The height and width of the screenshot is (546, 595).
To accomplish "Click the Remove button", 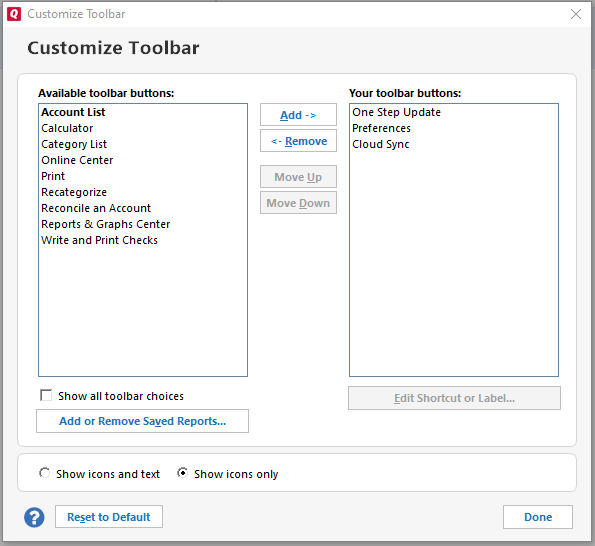I will 298,141.
